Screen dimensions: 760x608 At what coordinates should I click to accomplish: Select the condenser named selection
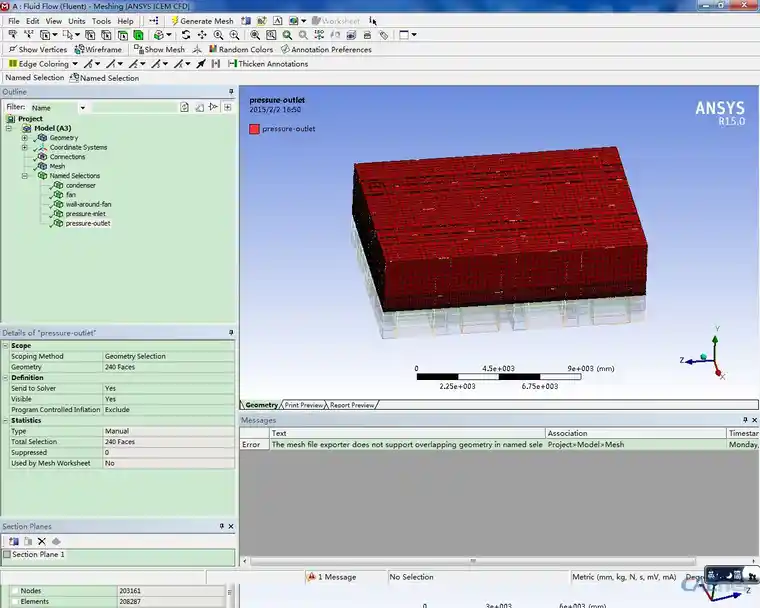[x=80, y=185]
